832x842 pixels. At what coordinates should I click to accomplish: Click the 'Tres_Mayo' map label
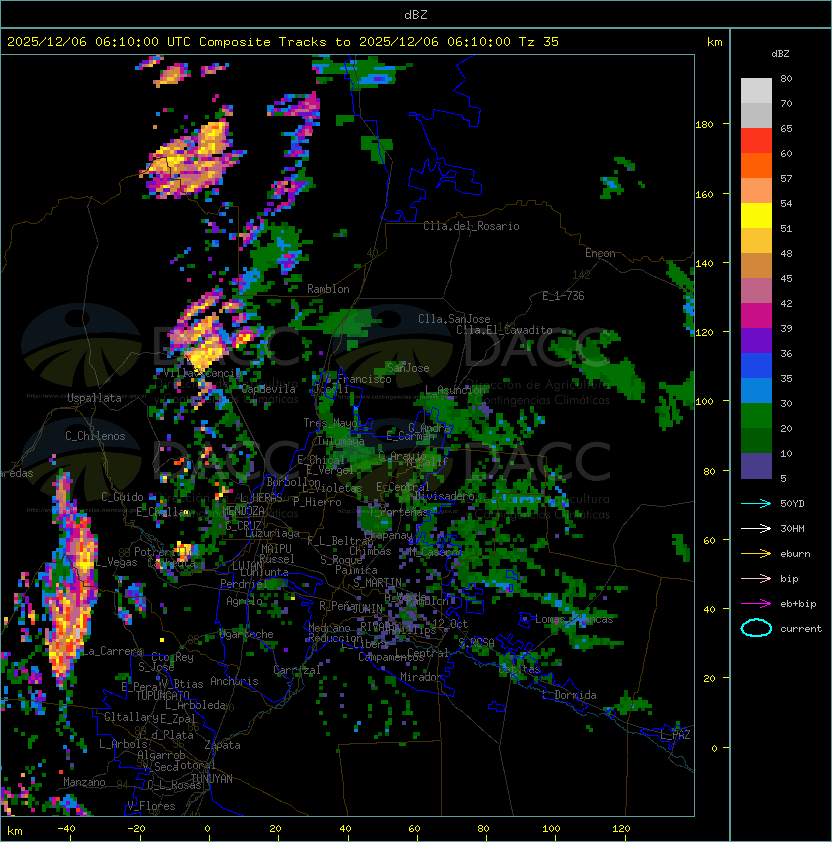pos(330,423)
